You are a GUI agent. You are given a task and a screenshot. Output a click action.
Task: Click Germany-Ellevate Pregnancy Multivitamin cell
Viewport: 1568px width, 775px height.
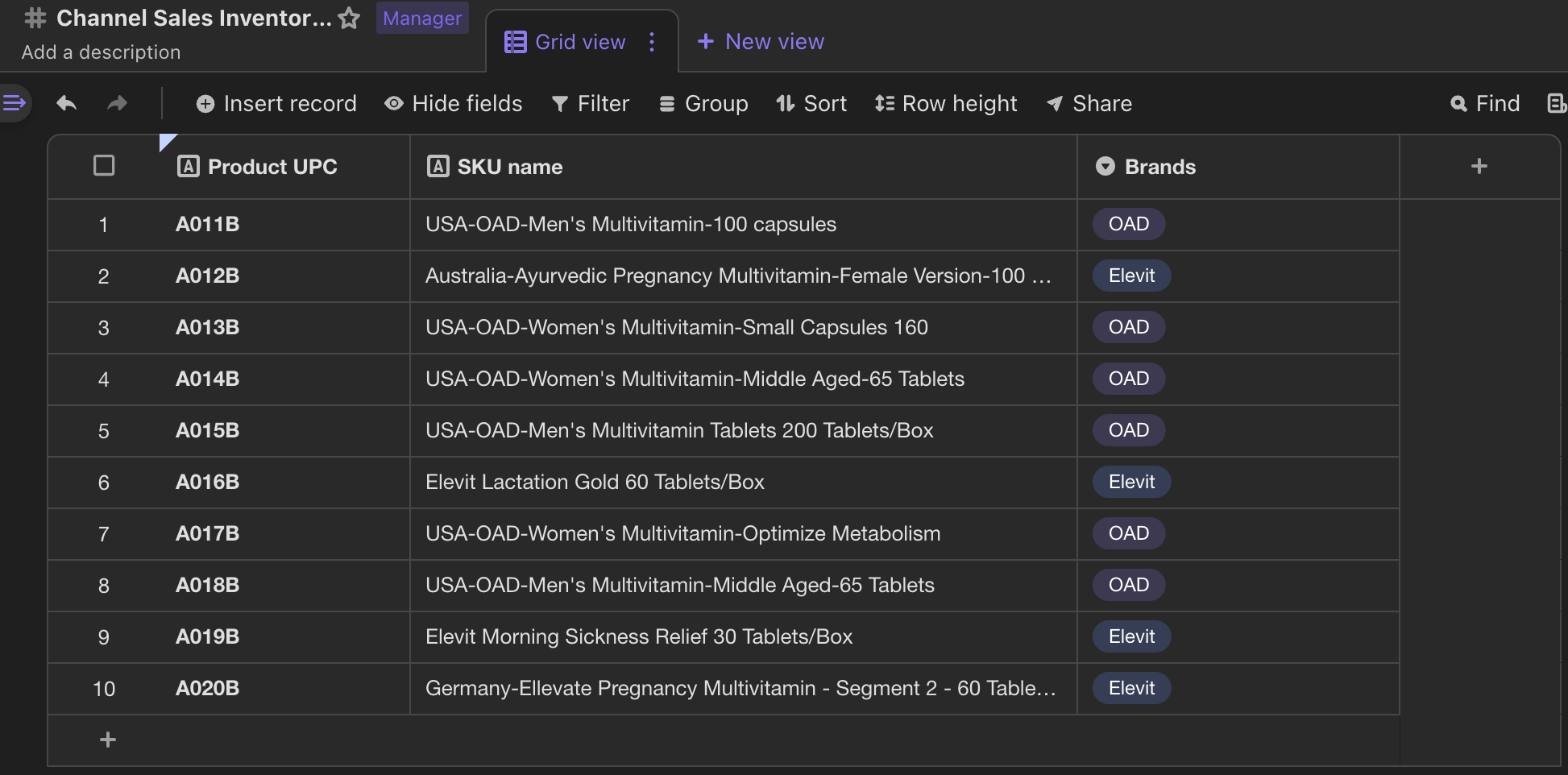click(744, 689)
